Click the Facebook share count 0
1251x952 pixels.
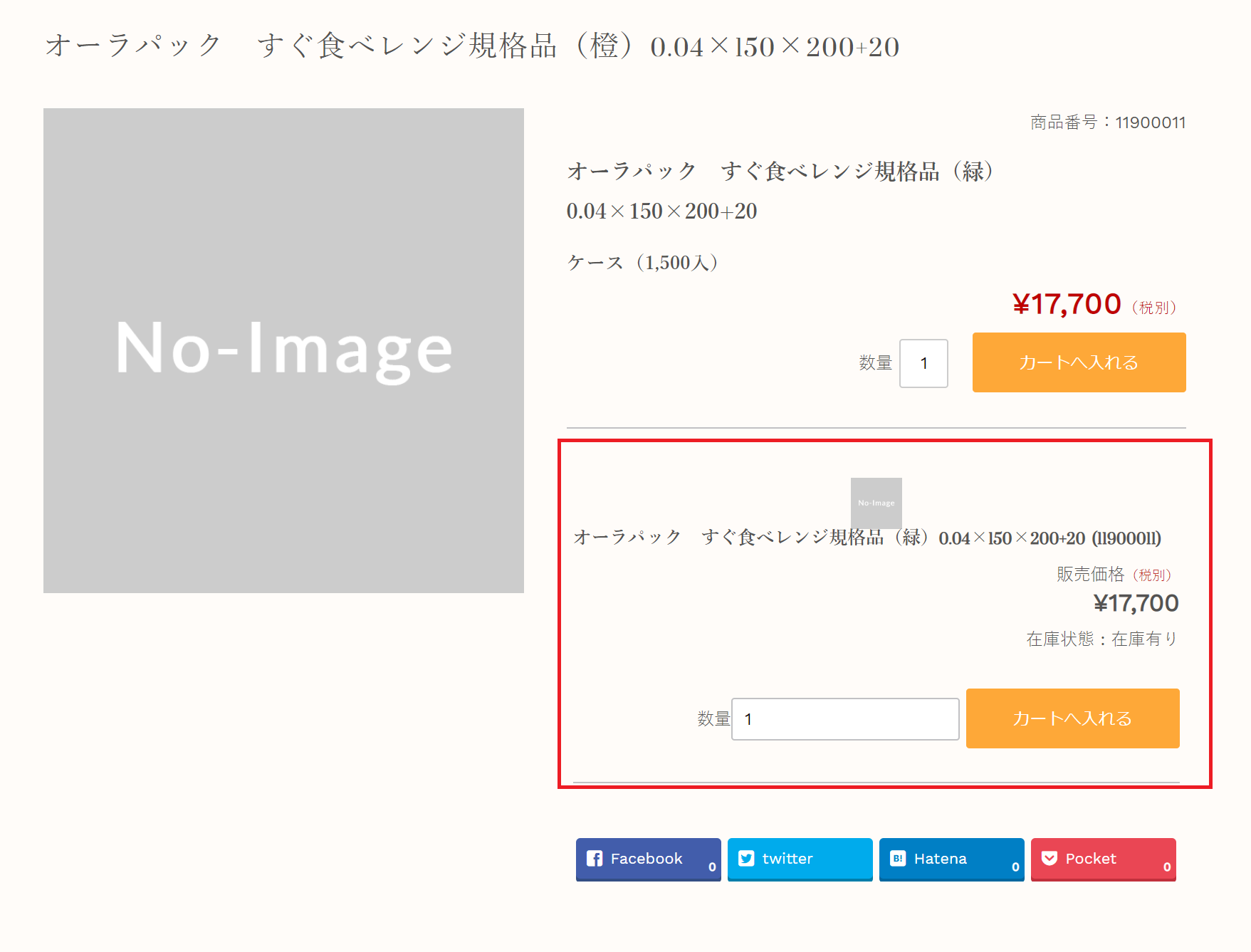tap(712, 867)
